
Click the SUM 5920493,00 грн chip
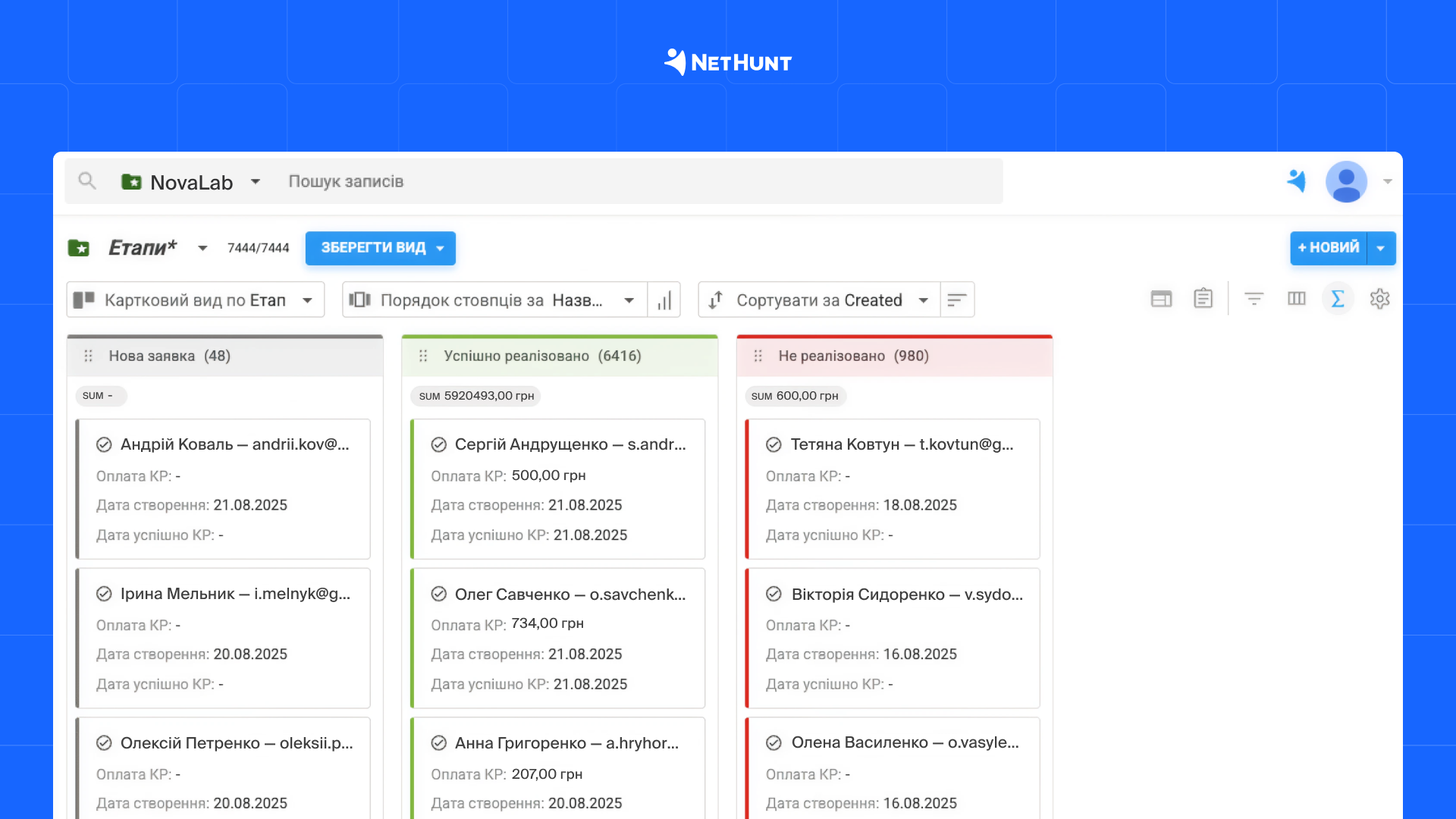(475, 396)
